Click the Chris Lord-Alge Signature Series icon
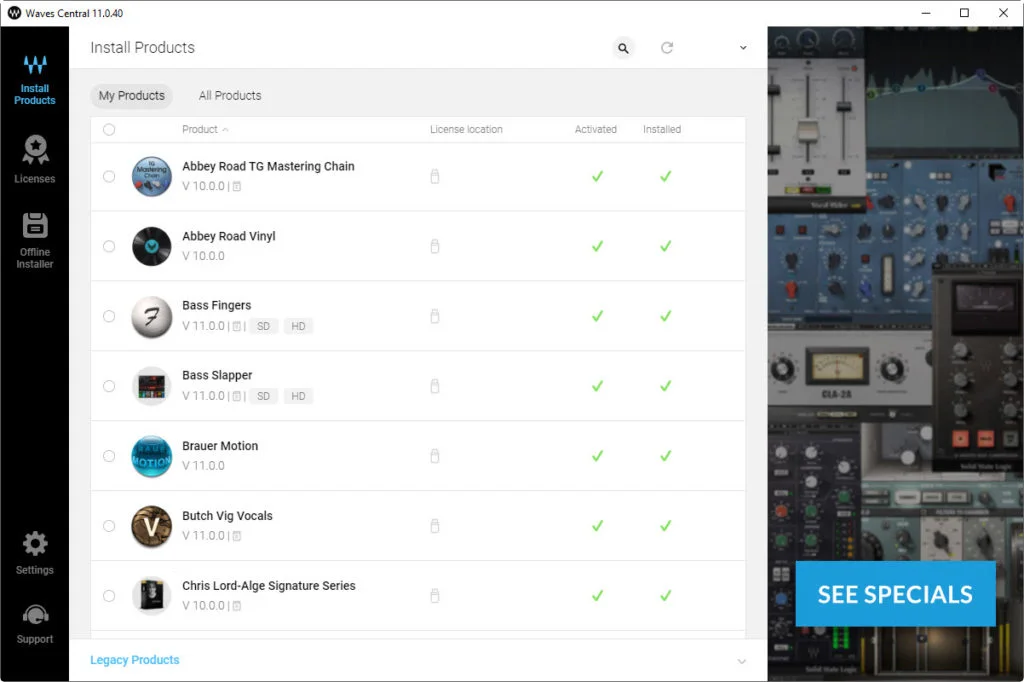 152,596
